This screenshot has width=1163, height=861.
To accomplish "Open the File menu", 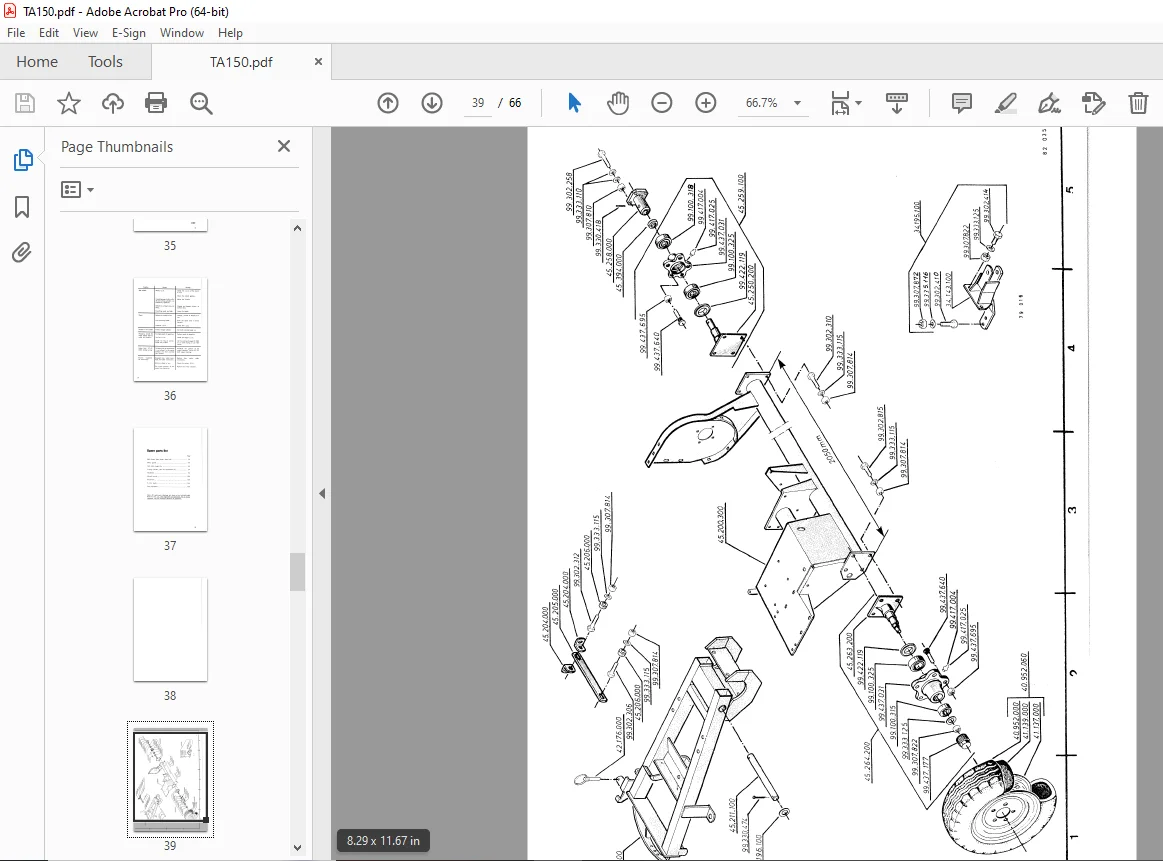I will pyautogui.click(x=16, y=33).
